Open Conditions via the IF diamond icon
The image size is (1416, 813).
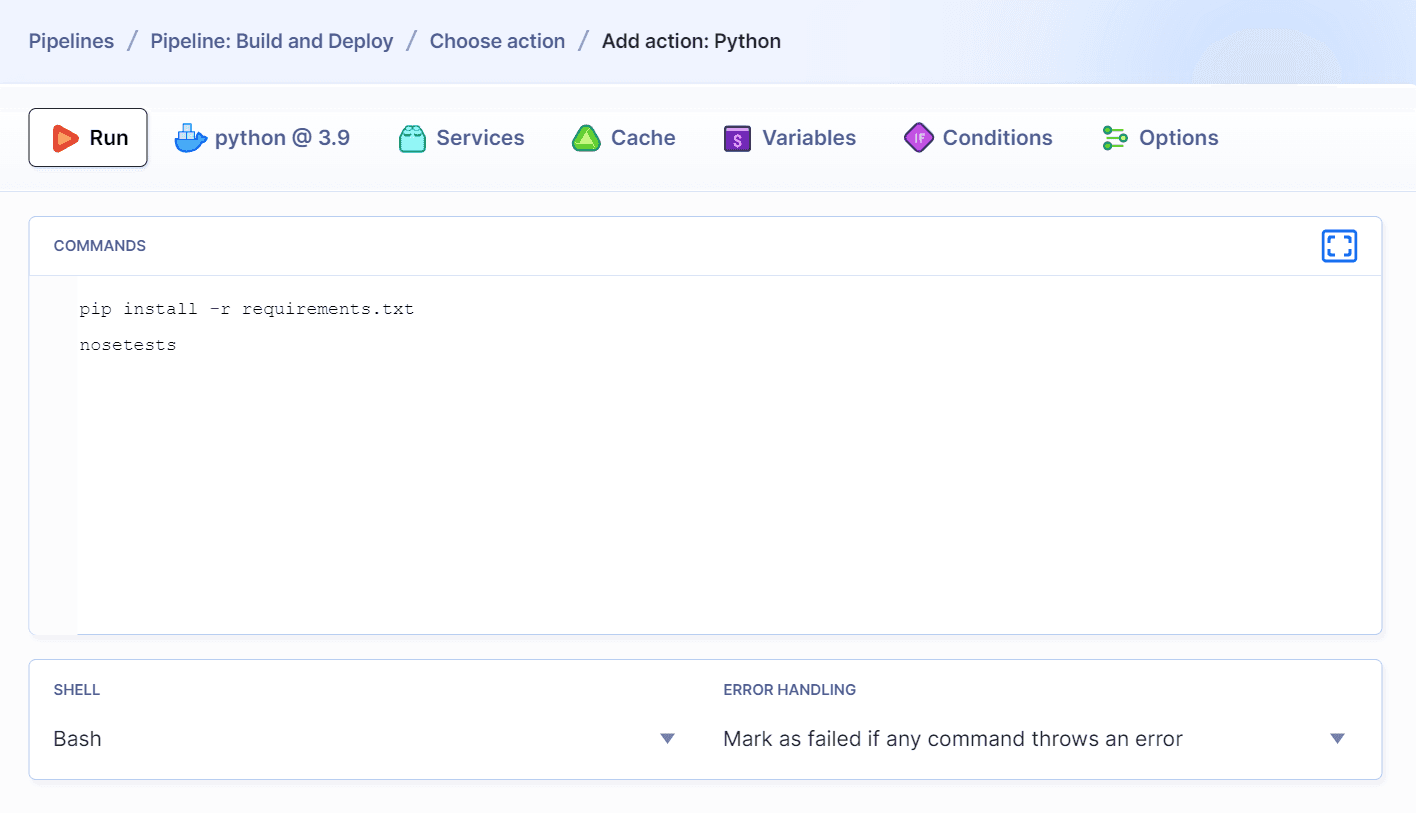pyautogui.click(x=918, y=137)
